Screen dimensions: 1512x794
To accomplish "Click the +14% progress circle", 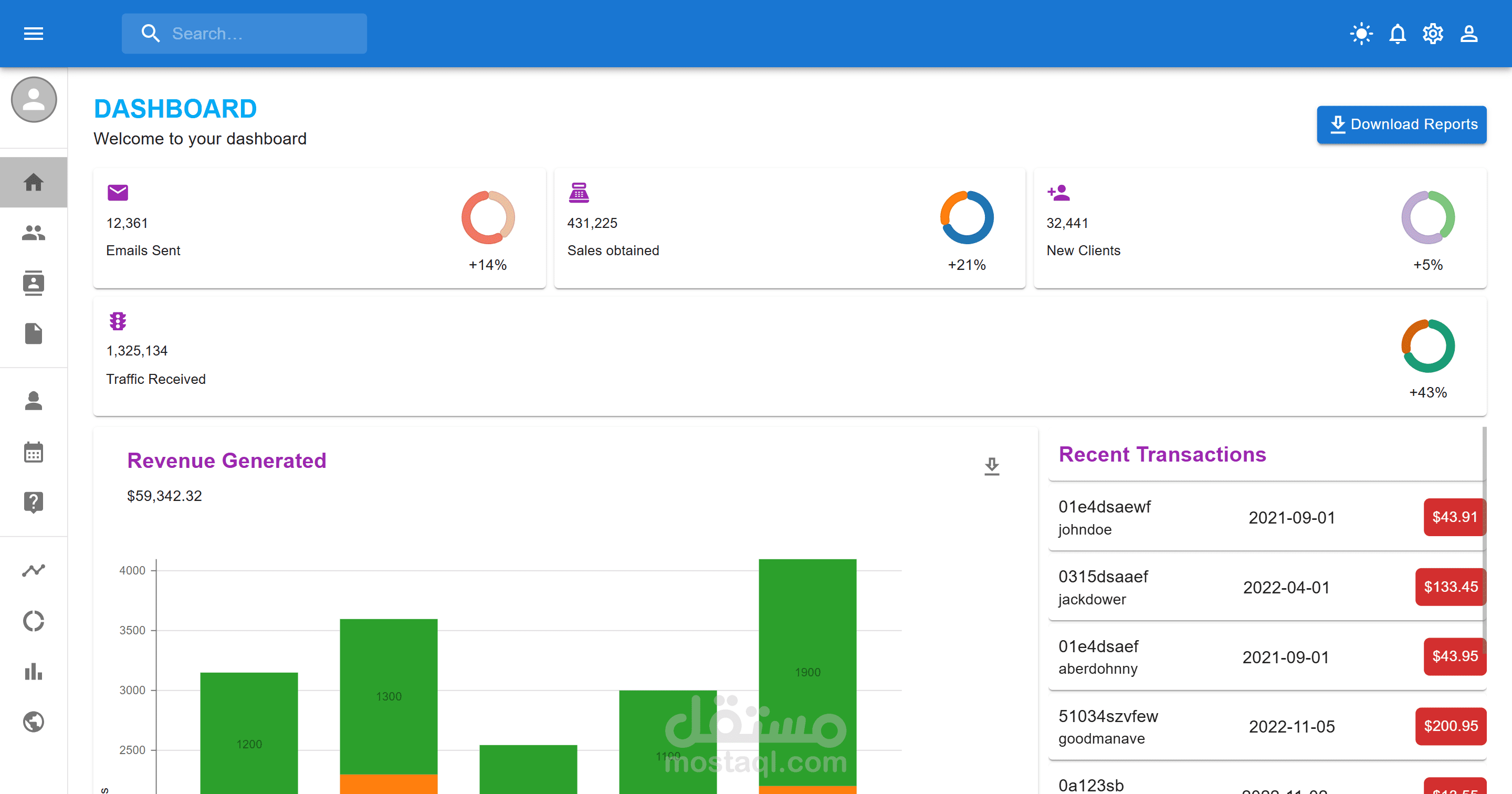I will [x=488, y=217].
